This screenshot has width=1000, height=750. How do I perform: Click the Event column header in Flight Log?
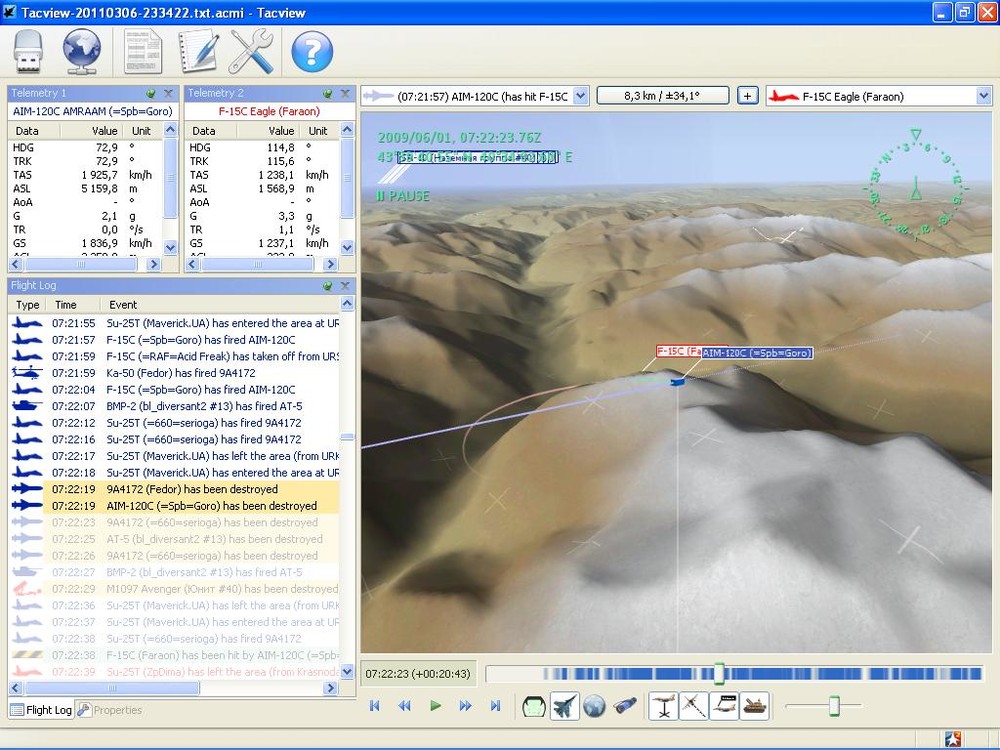(219, 305)
